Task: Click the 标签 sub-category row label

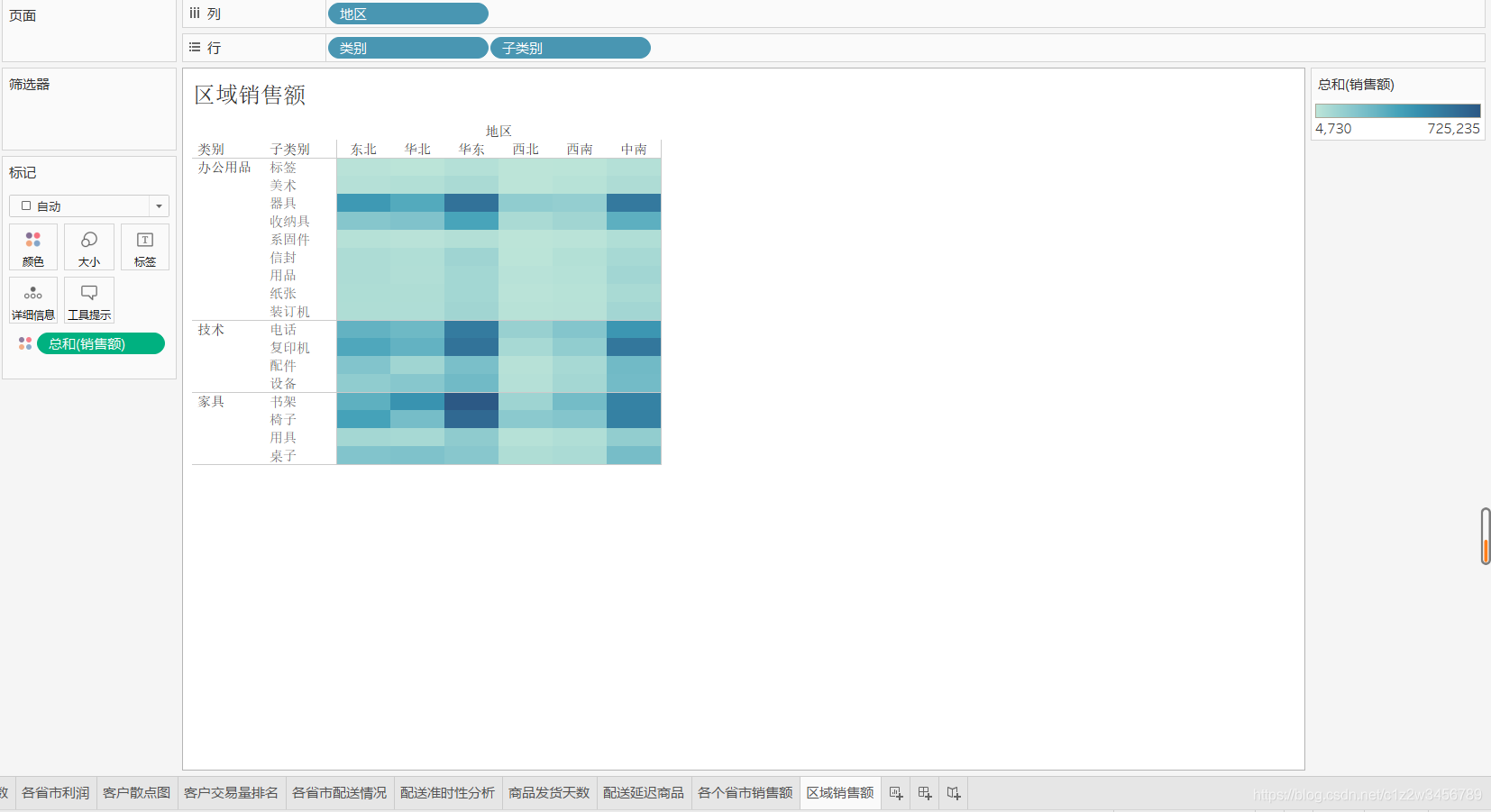Action: point(283,168)
